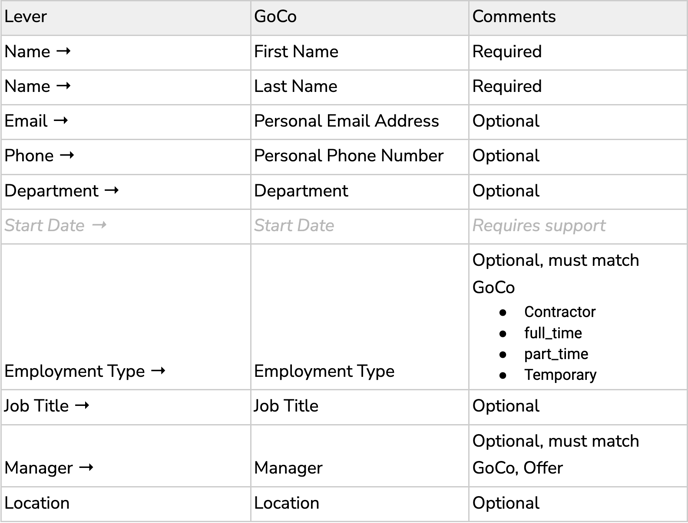The width and height of the screenshot is (688, 523).
Task: Click the greyed Start Date GoCo cell
Action: (359, 226)
